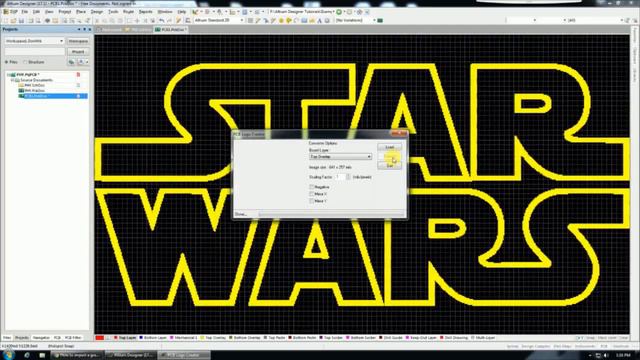
Task: Switch to the PcbDoc document tab
Action: (171, 30)
